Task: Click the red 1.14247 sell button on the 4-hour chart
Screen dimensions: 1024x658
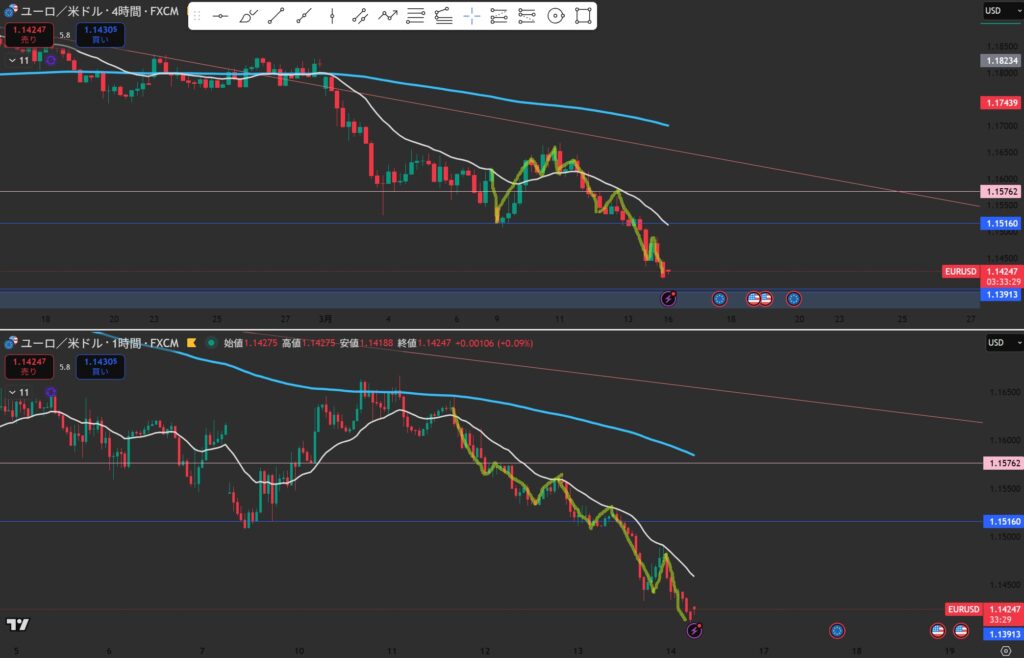Action: click(x=27, y=34)
